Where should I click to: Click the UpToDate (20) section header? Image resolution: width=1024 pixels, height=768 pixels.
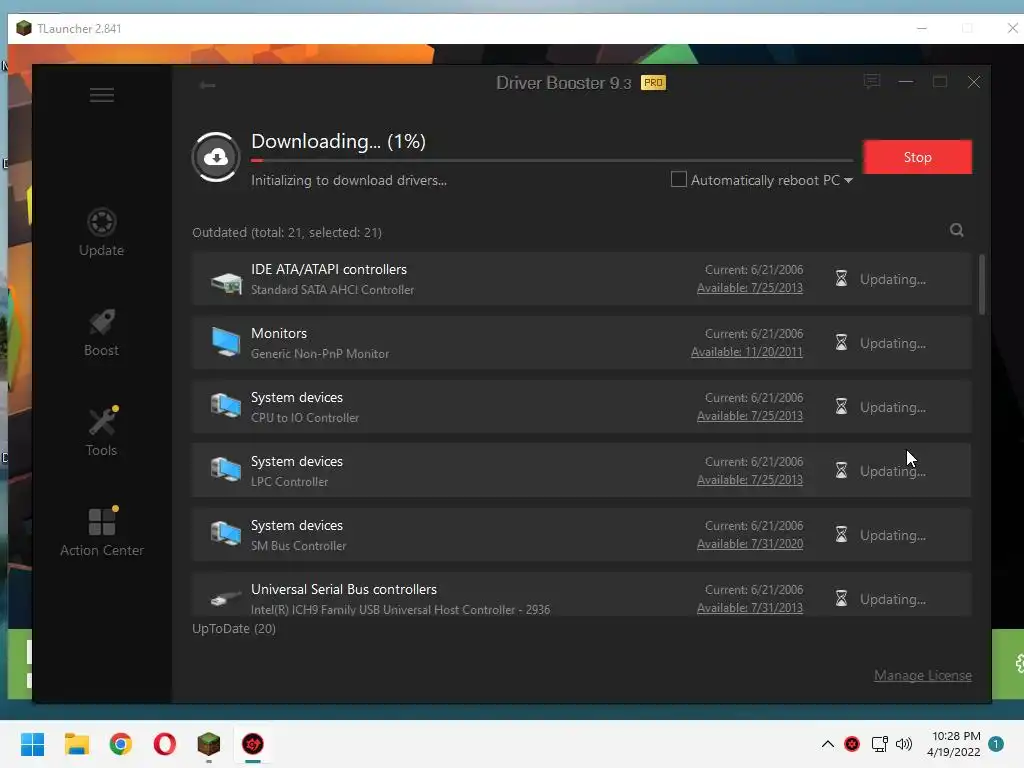234,628
